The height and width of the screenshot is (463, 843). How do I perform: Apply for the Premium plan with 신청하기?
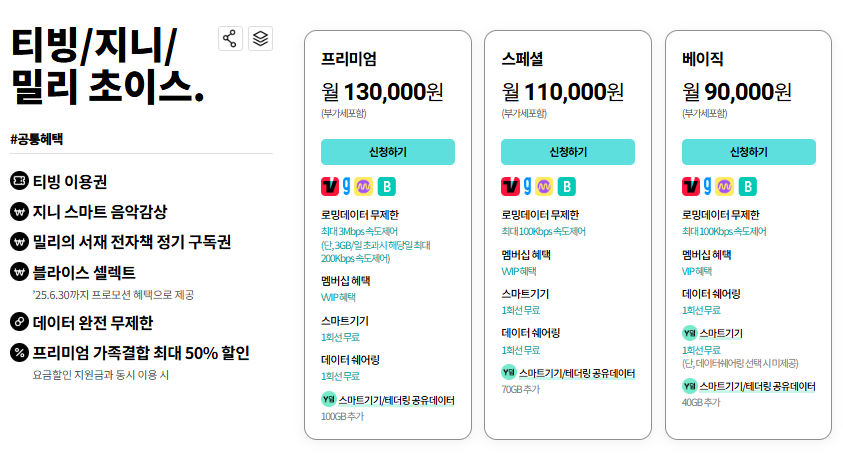click(x=388, y=152)
